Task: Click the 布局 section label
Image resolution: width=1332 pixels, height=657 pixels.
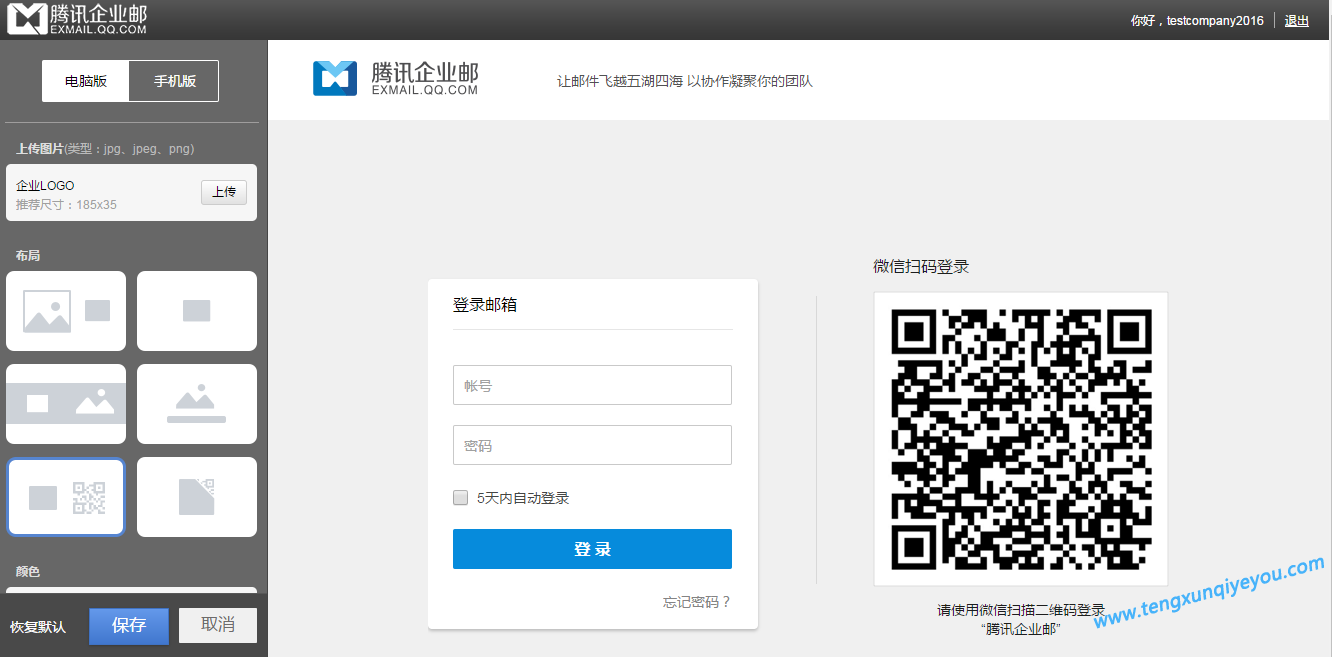Action: point(28,256)
